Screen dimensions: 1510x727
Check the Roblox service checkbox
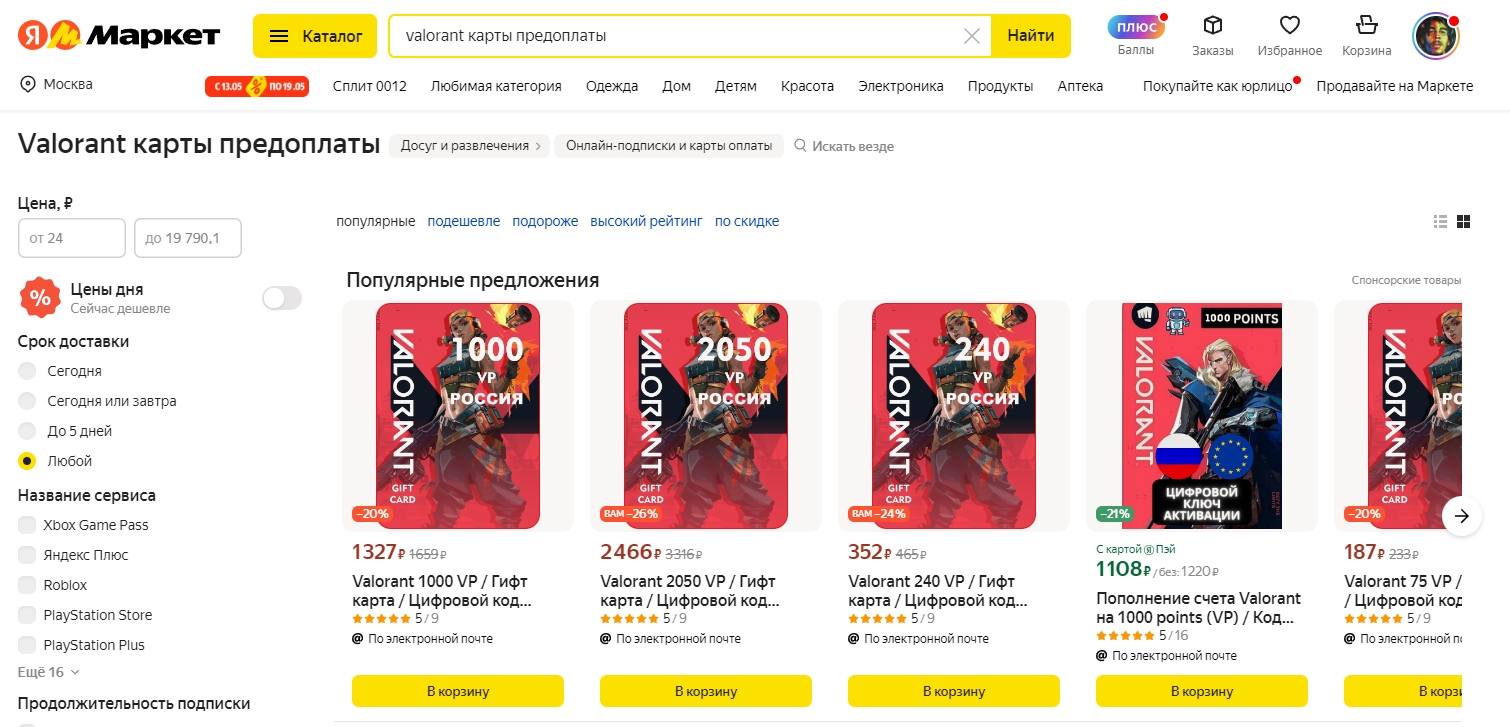pyautogui.click(x=27, y=585)
